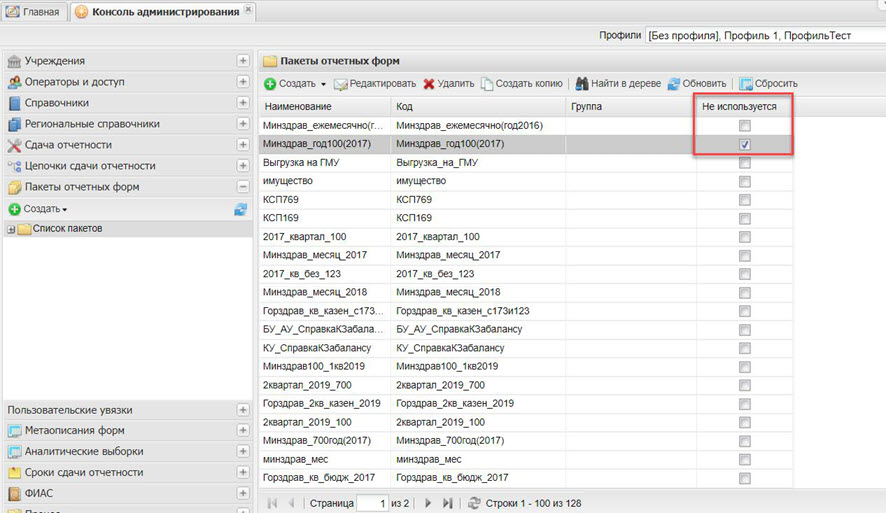
Task: Click the page number input field
Action: point(371,503)
